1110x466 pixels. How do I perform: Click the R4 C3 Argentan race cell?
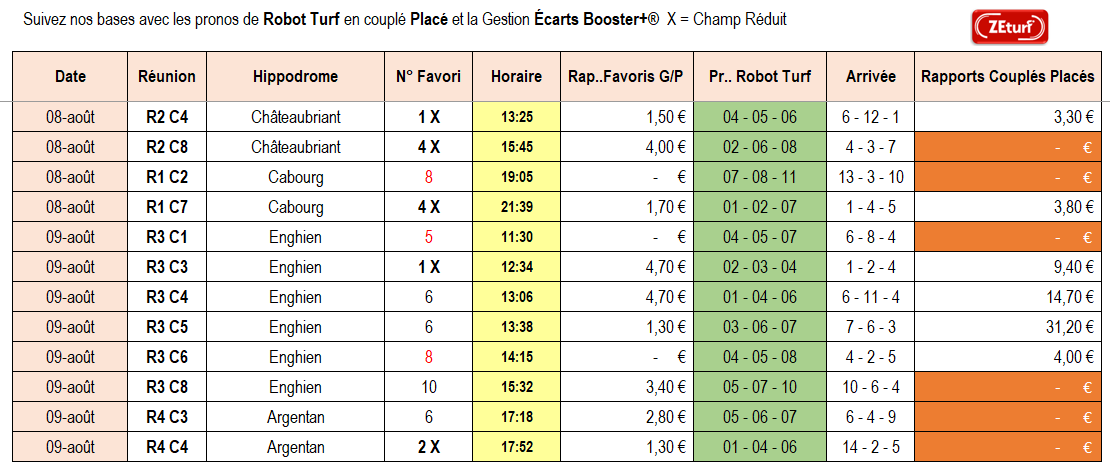(167, 418)
